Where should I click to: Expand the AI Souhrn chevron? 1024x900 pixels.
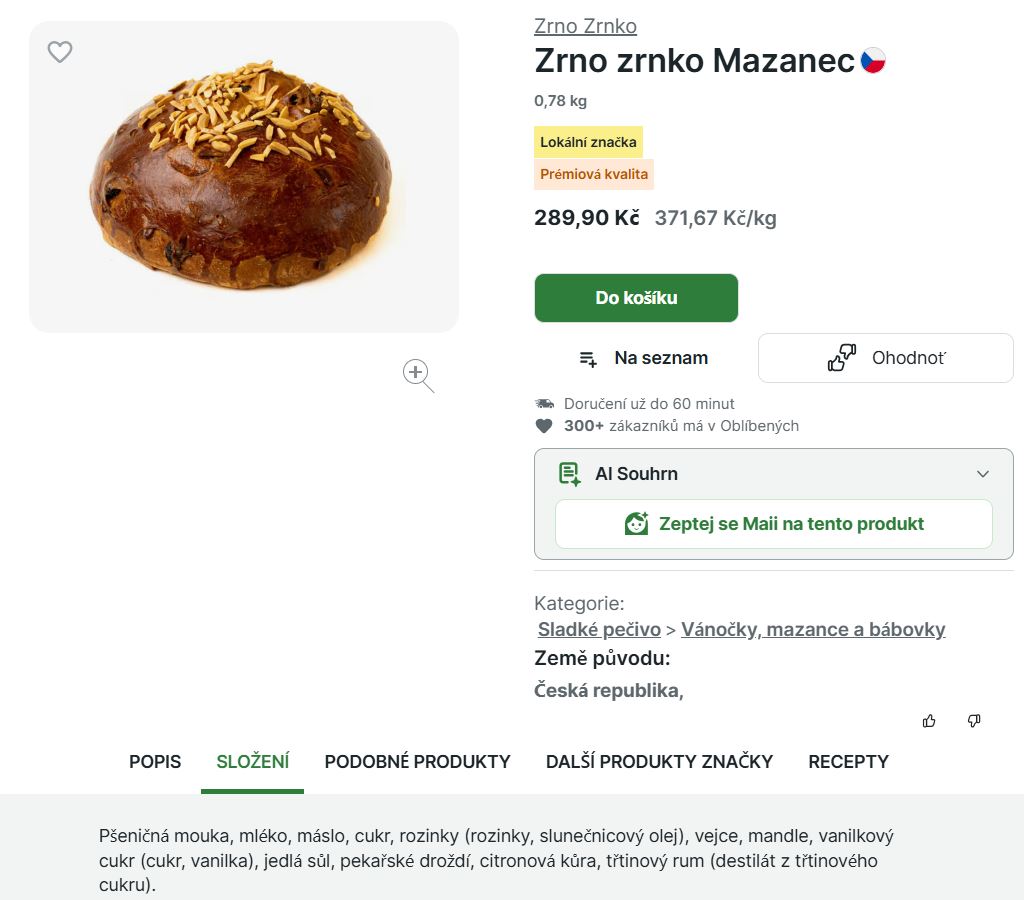[x=983, y=474]
